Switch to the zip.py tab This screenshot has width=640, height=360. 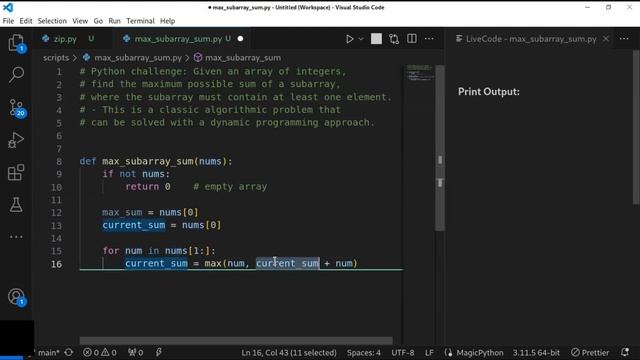coord(65,39)
